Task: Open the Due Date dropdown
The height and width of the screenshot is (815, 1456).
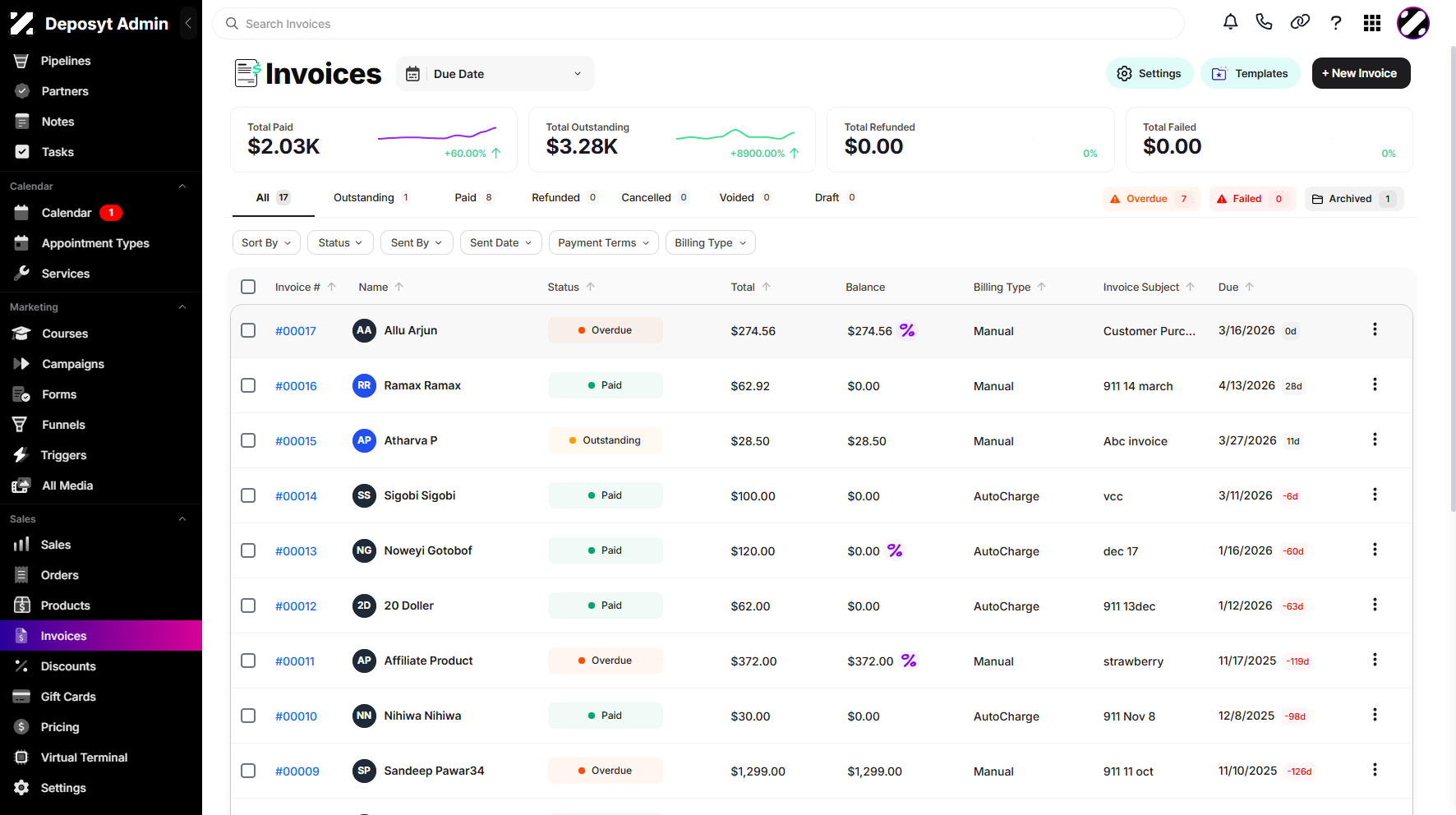Action: tap(495, 74)
